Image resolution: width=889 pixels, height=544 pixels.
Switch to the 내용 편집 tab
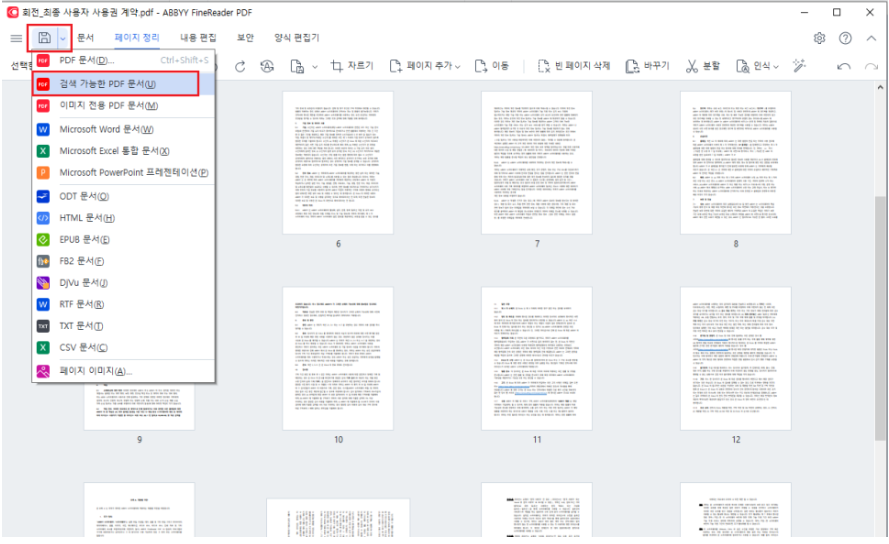click(198, 37)
